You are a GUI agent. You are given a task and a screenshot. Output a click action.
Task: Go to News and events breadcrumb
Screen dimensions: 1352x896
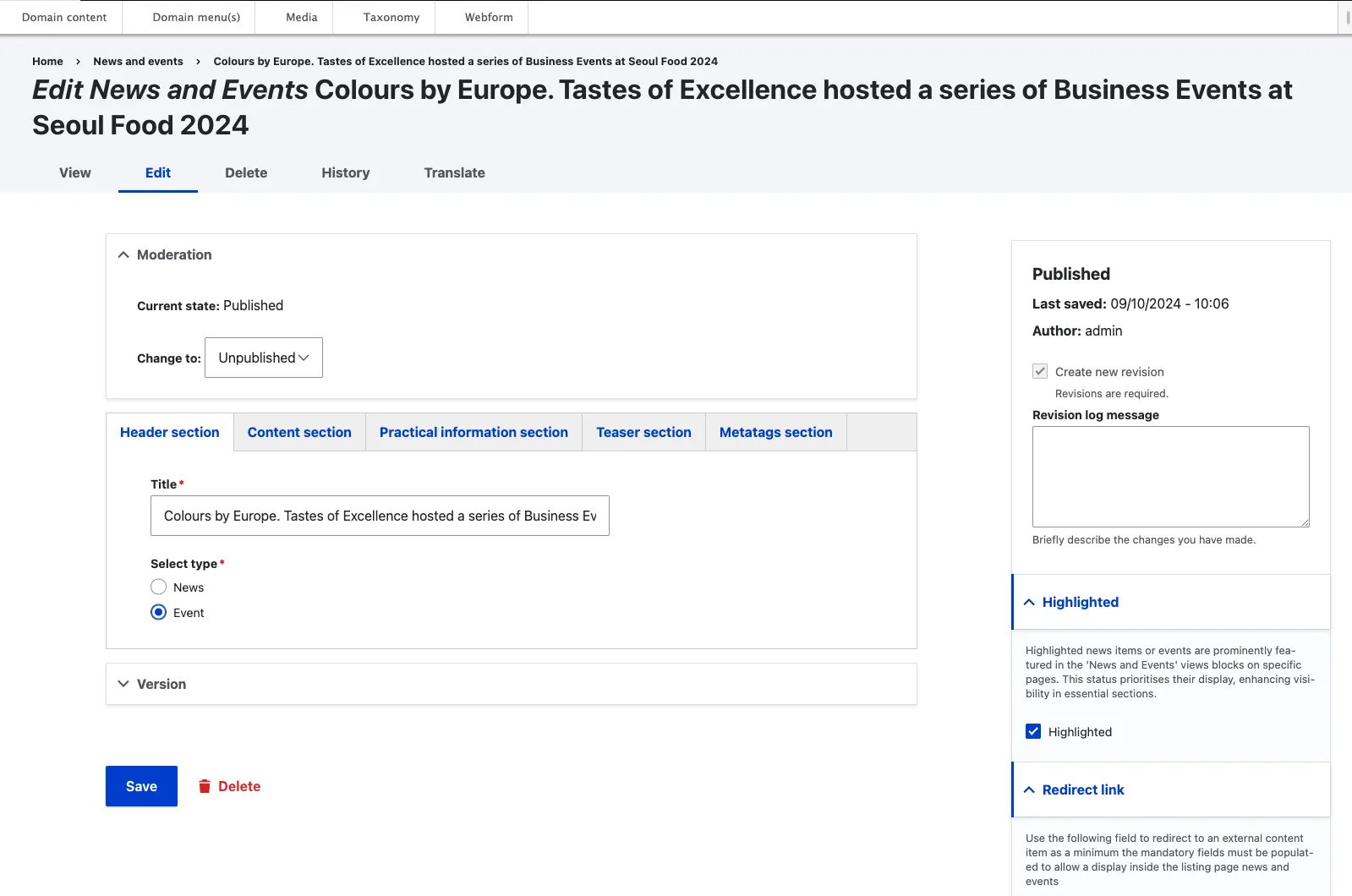pos(138,61)
